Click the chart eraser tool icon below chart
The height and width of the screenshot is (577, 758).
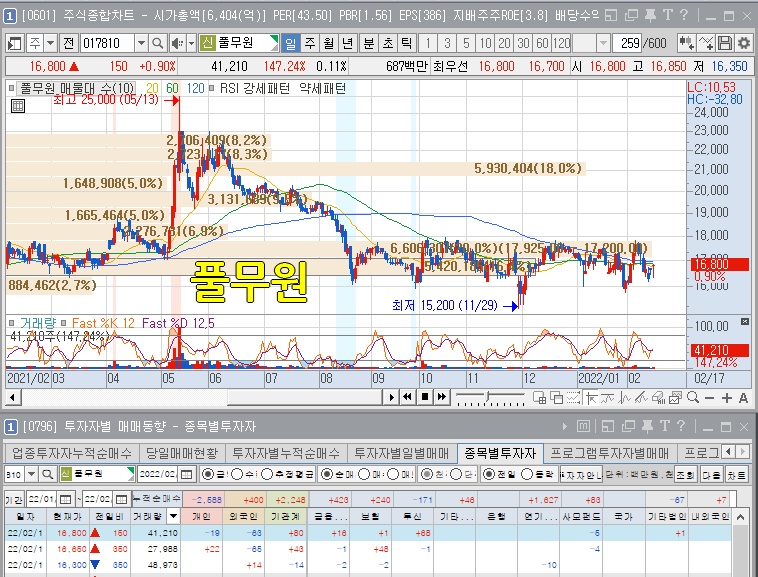658,398
